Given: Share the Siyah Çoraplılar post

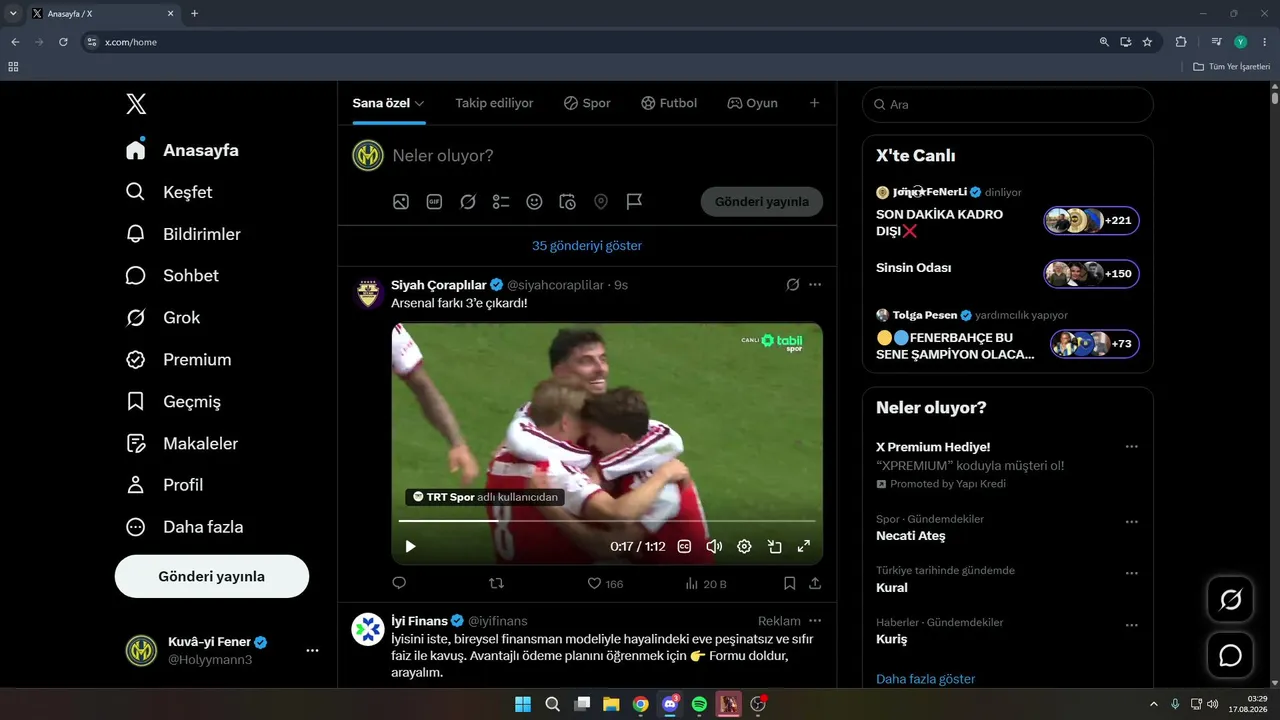Looking at the screenshot, I should [x=815, y=583].
